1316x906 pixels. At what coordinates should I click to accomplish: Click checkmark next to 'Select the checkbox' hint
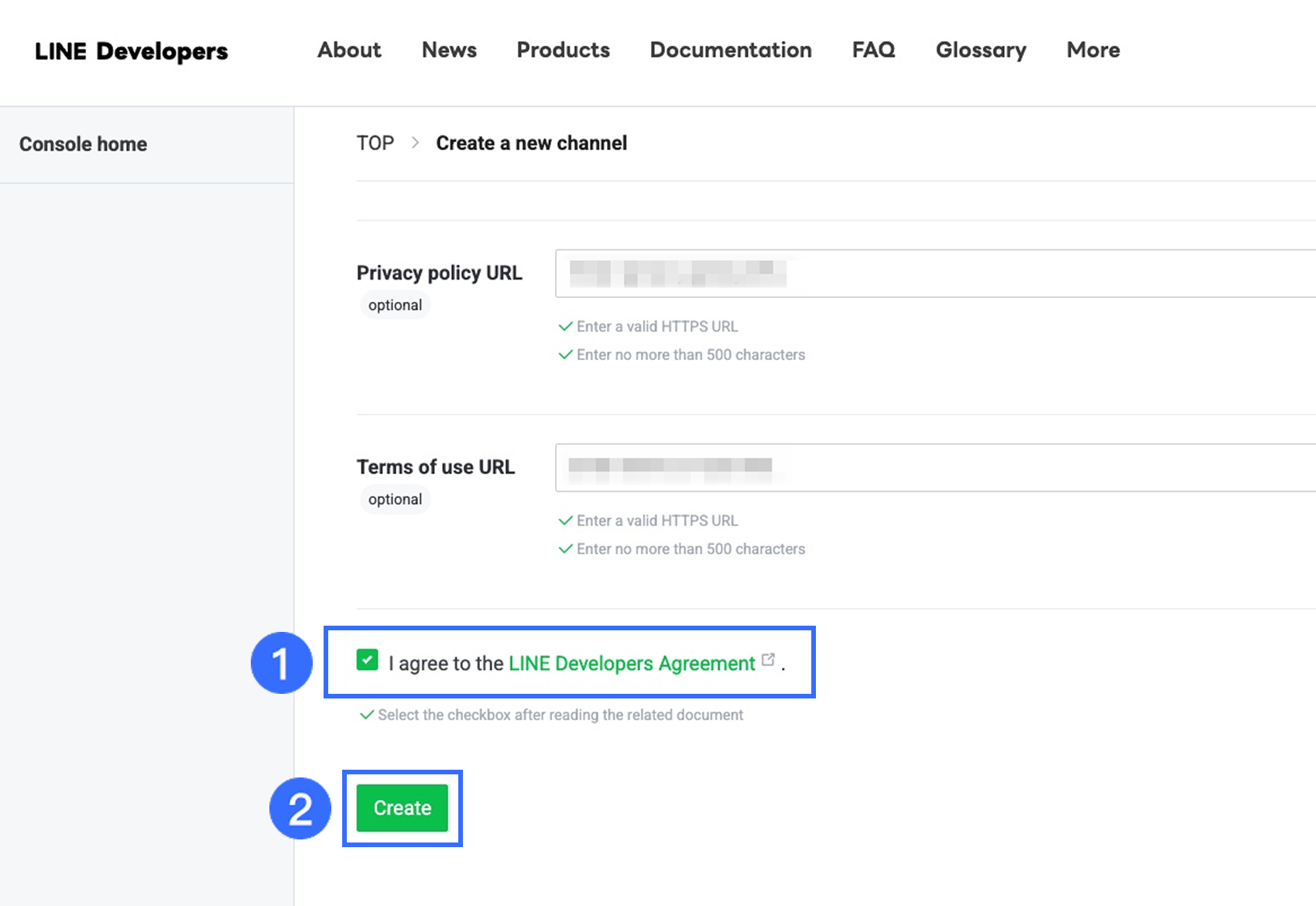[366, 715]
